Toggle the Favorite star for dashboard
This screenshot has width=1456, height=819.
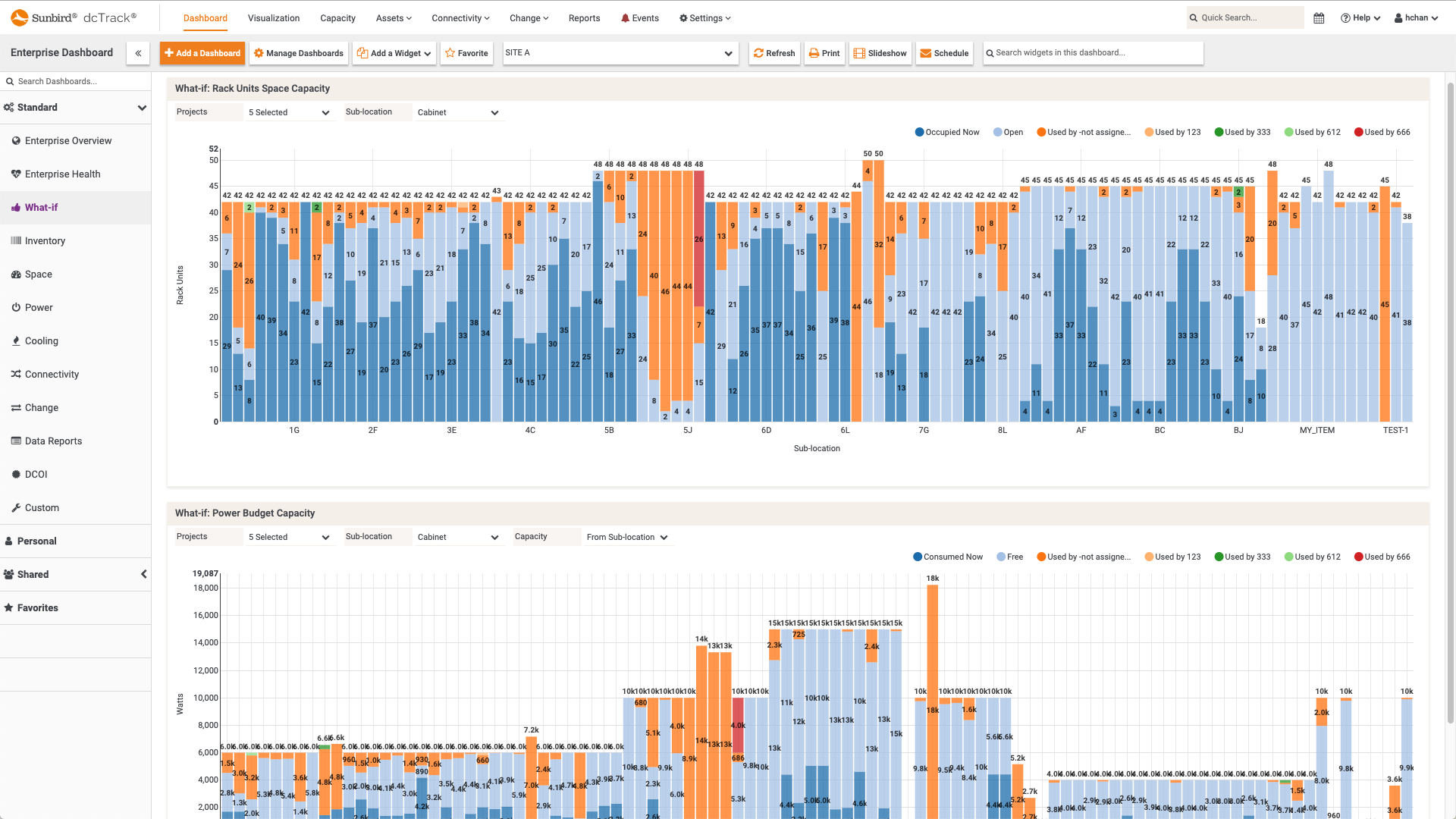pyautogui.click(x=466, y=52)
